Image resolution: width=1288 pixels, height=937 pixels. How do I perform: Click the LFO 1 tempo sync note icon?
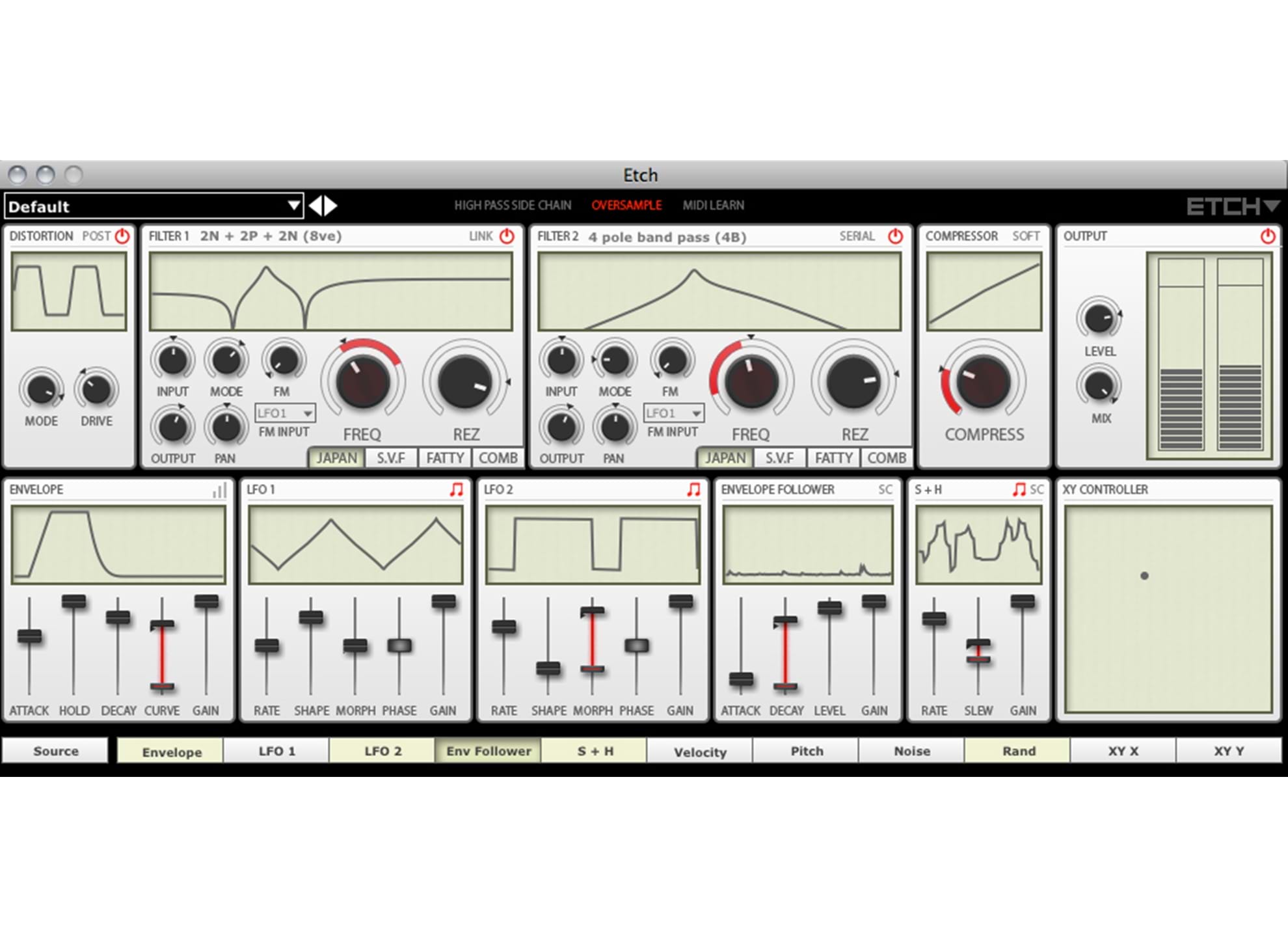pos(457,489)
